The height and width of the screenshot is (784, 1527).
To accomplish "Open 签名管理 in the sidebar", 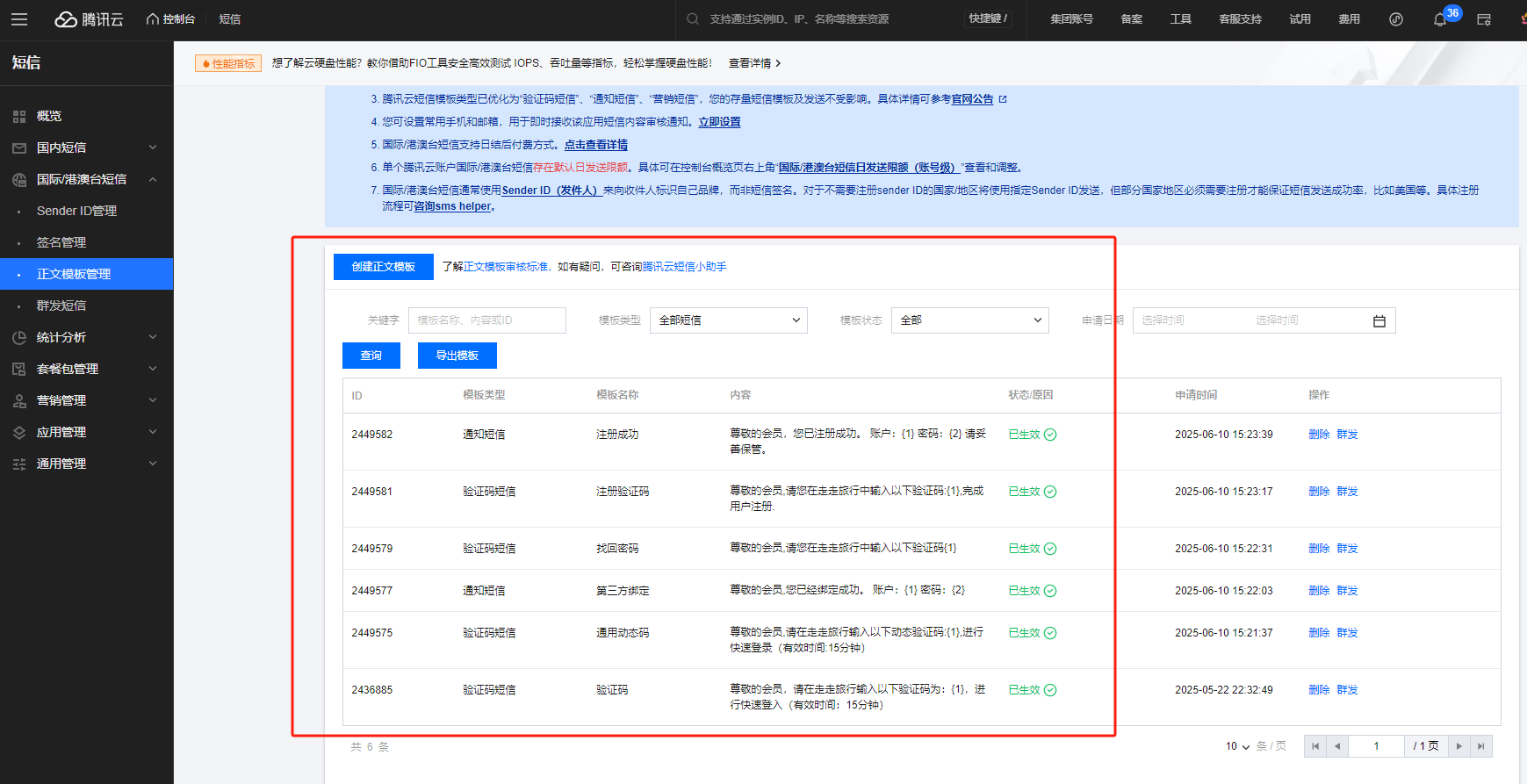I will tap(61, 242).
